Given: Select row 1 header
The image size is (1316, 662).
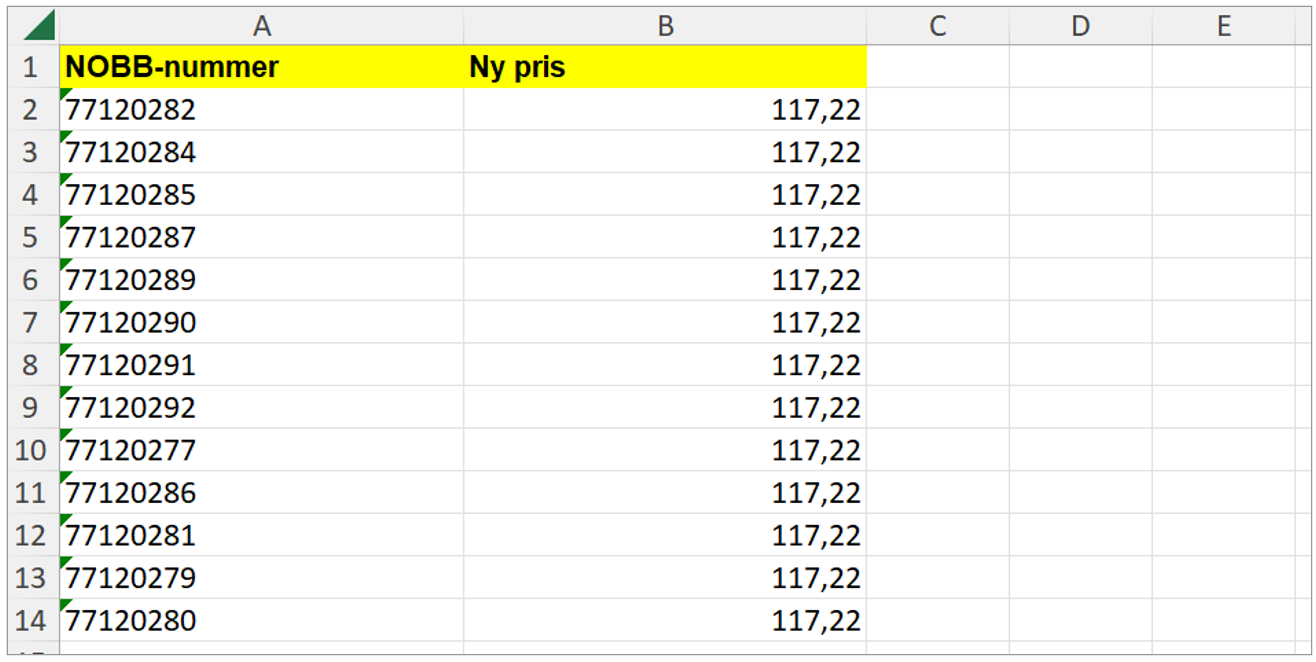Looking at the screenshot, I should (30, 67).
